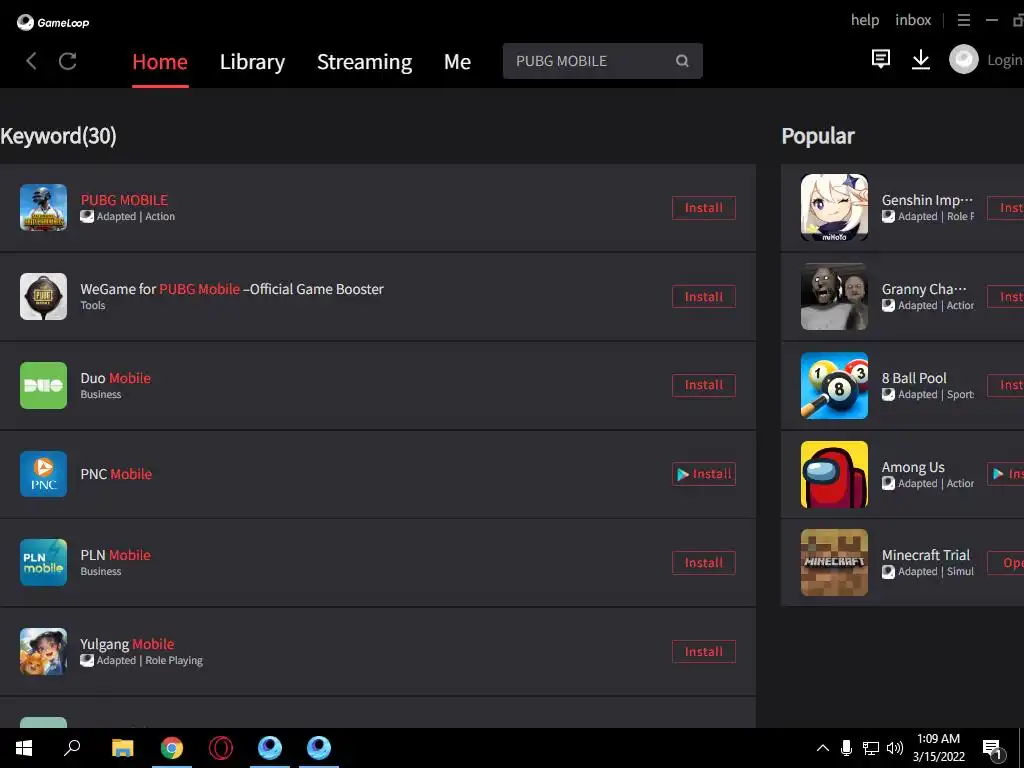Click the Duo Mobile title text
Screen dimensions: 1024x768
click(x=116, y=378)
